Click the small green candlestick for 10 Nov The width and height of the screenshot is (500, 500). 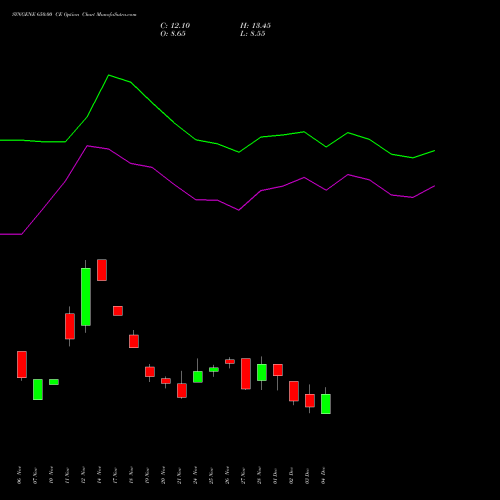[54, 382]
